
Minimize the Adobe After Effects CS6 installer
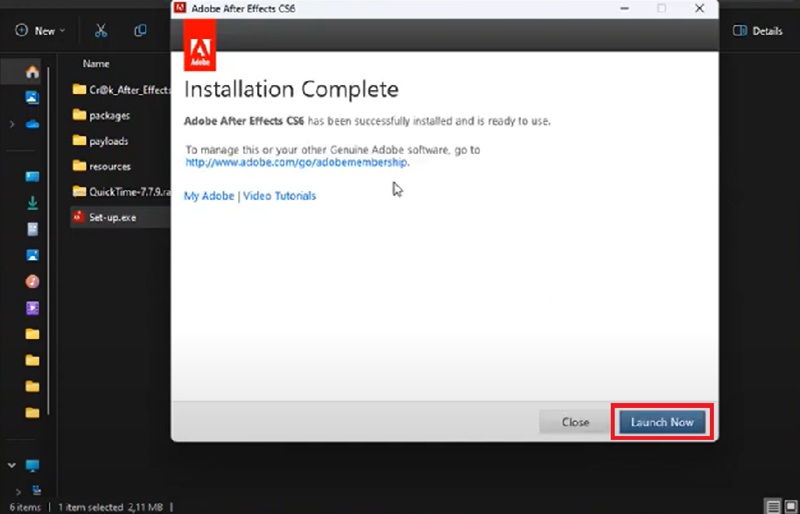tap(624, 8)
